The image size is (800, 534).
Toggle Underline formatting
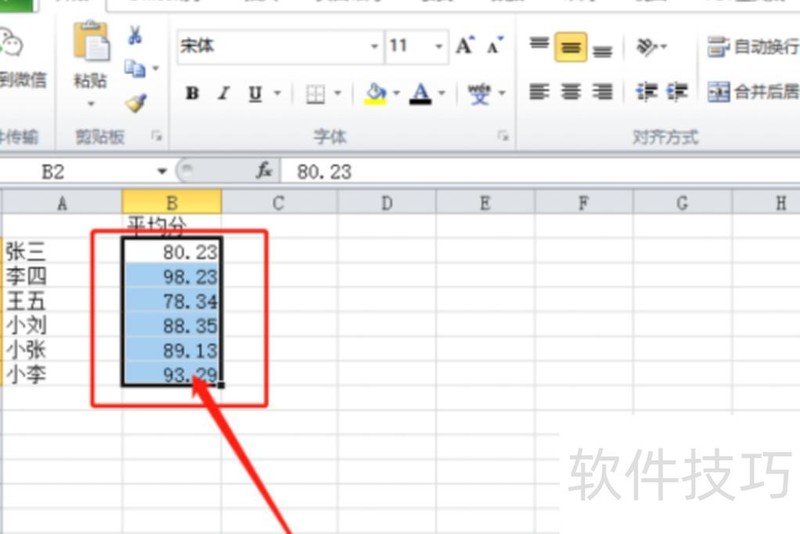coord(255,94)
